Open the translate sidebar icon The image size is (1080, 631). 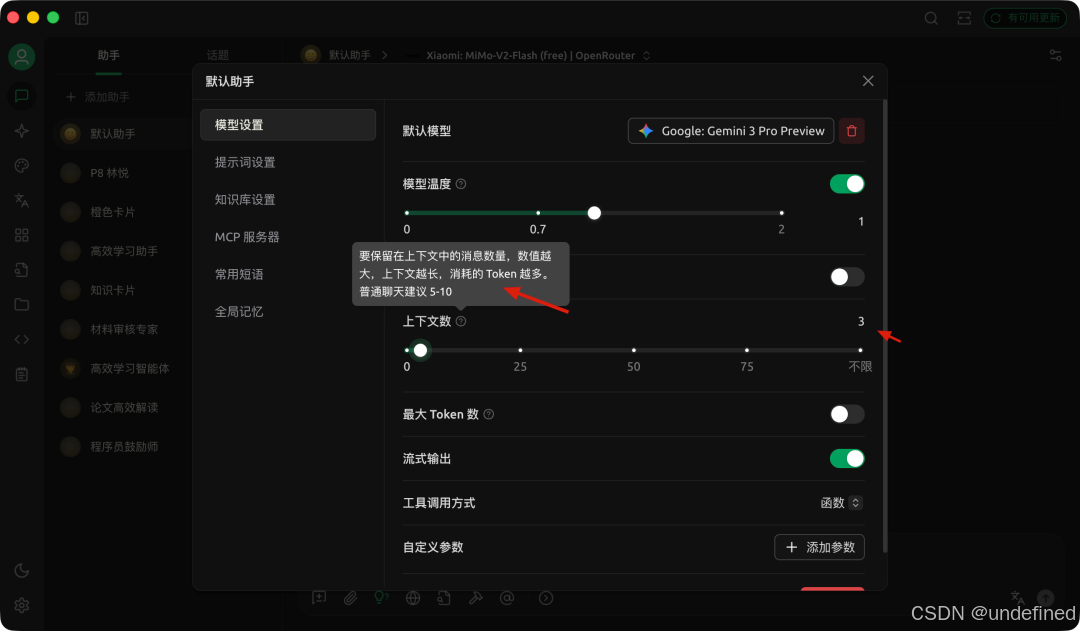21,200
